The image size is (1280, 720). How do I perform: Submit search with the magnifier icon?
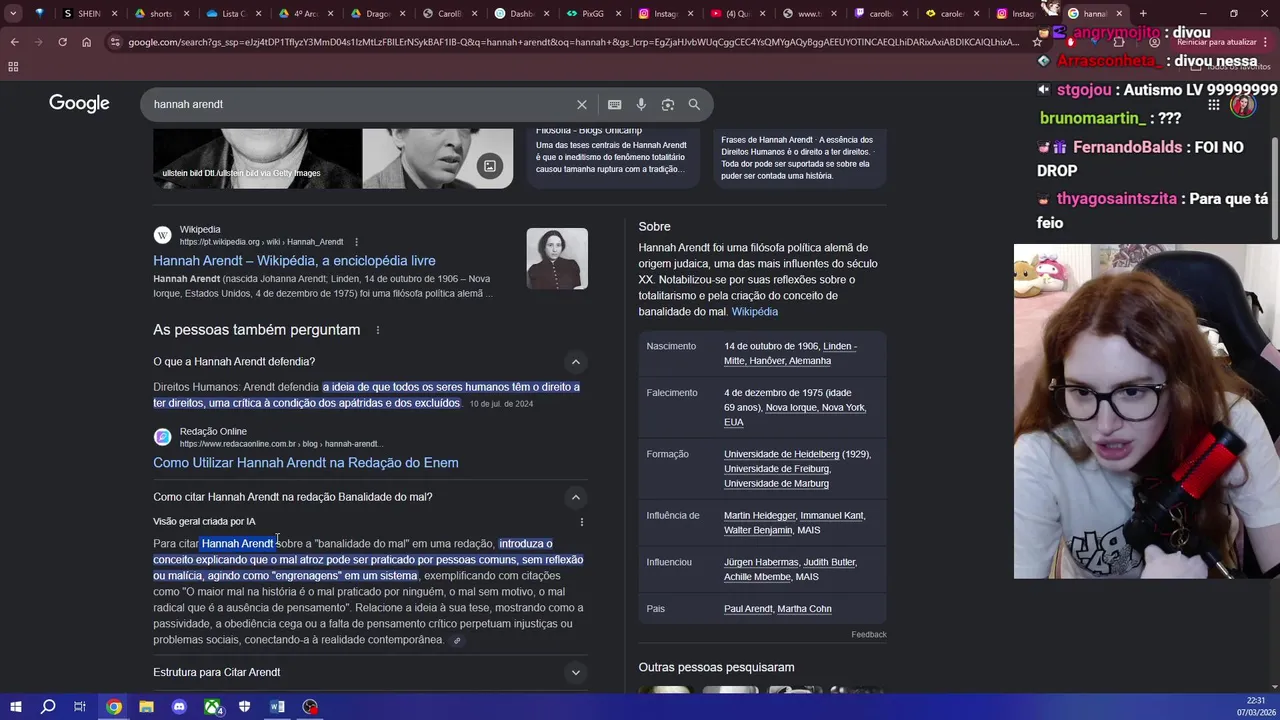click(694, 104)
